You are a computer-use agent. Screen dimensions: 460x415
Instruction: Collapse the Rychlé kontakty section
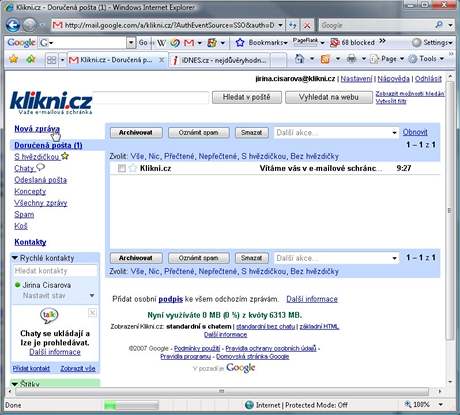15,258
